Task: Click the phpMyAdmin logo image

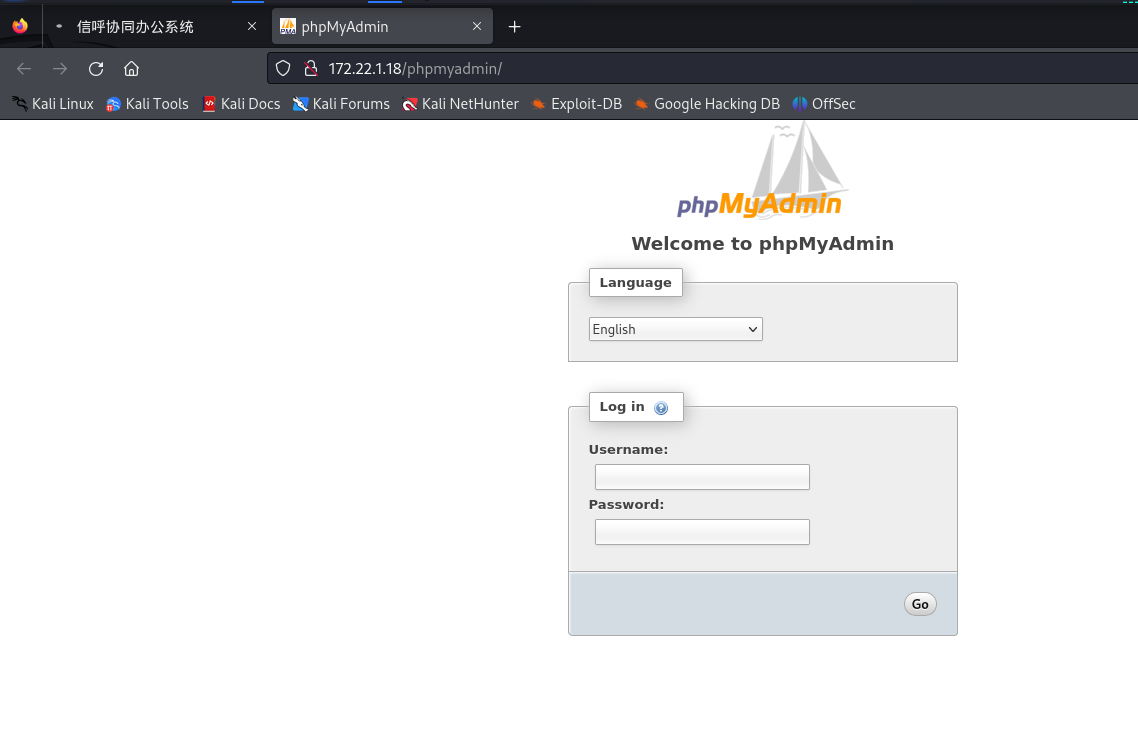Action: [762, 171]
